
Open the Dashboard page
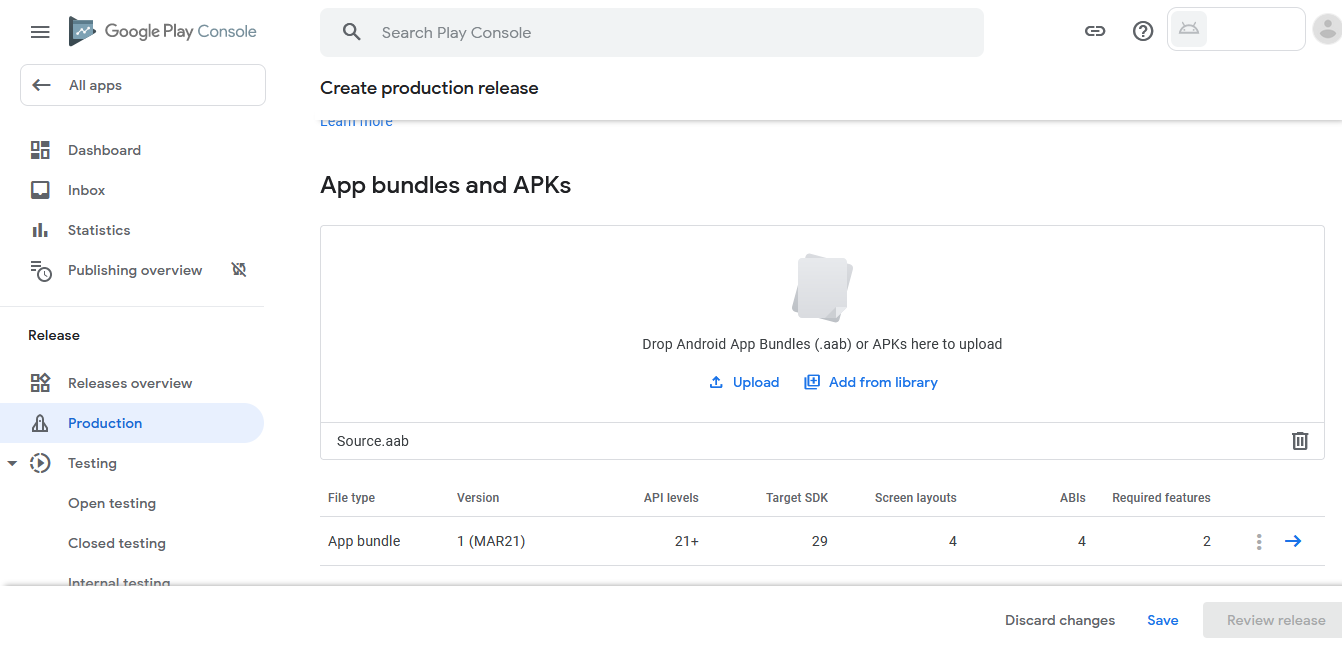(104, 150)
